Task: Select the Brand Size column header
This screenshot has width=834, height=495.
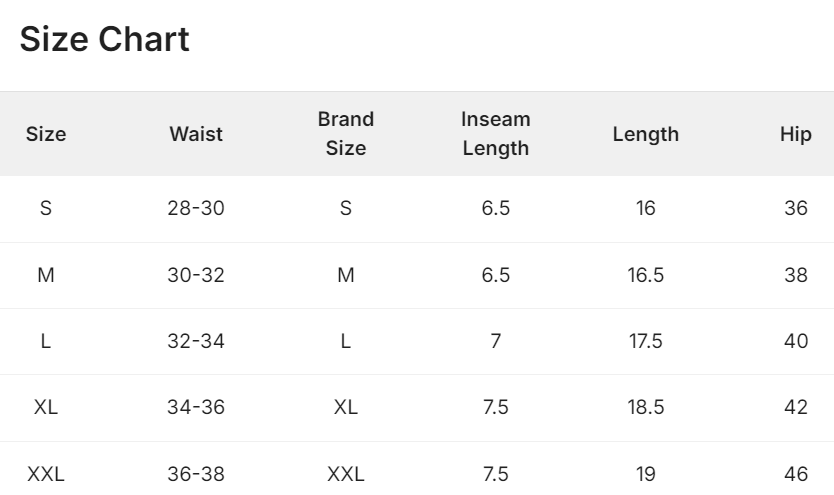Action: [346, 134]
